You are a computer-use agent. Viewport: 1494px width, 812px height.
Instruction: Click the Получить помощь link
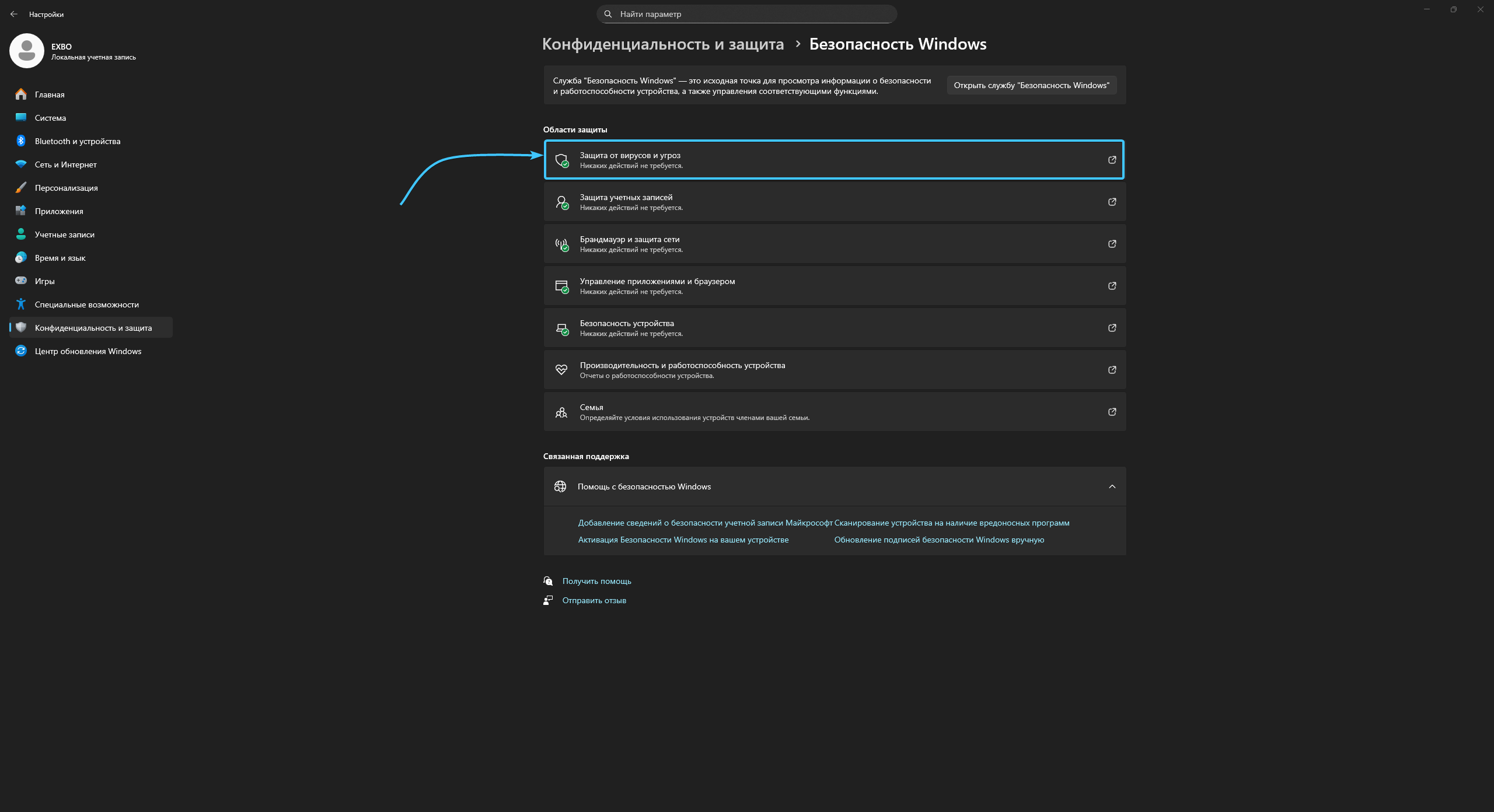(x=596, y=581)
